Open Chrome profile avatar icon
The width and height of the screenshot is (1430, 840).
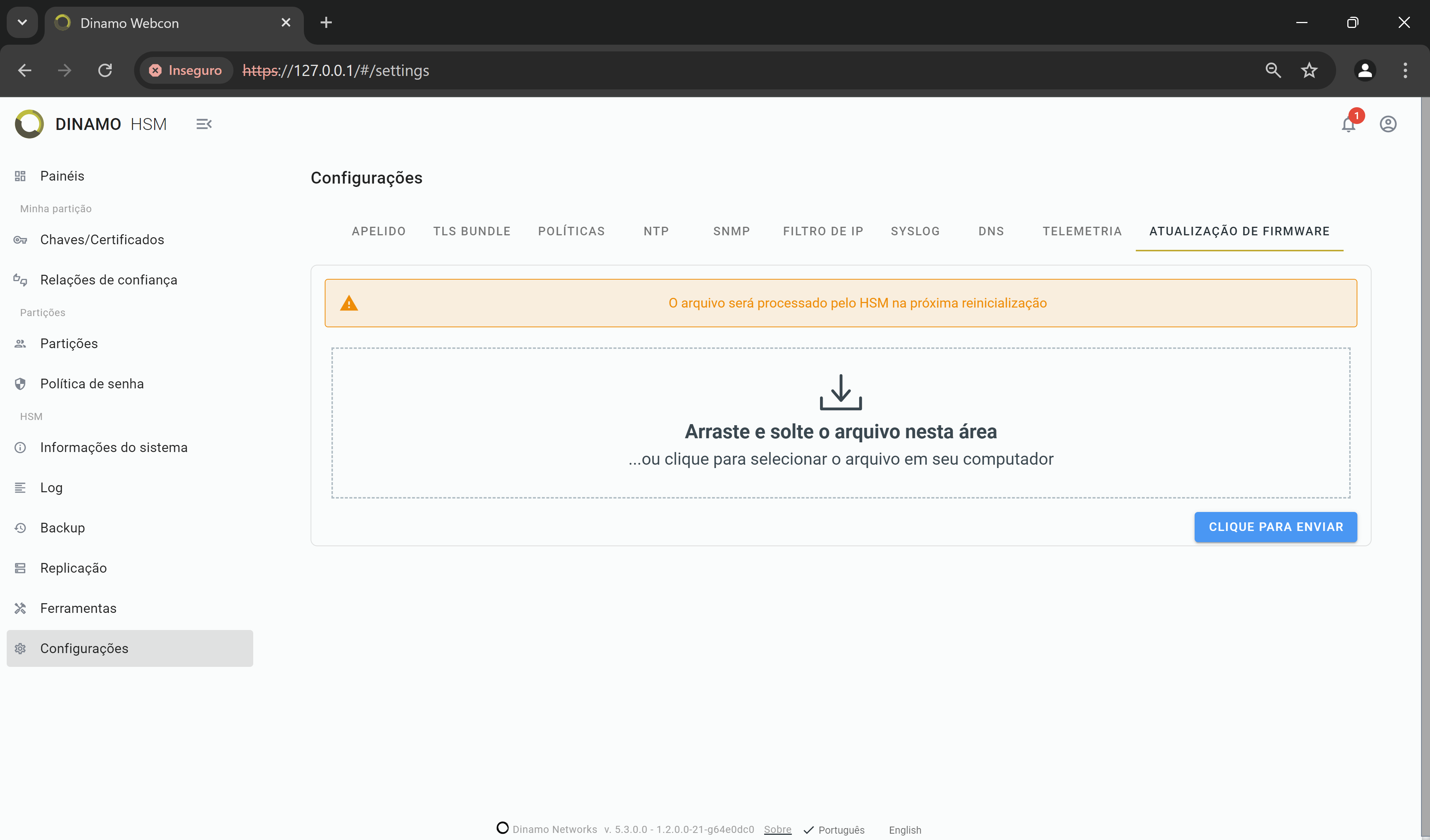point(1365,70)
